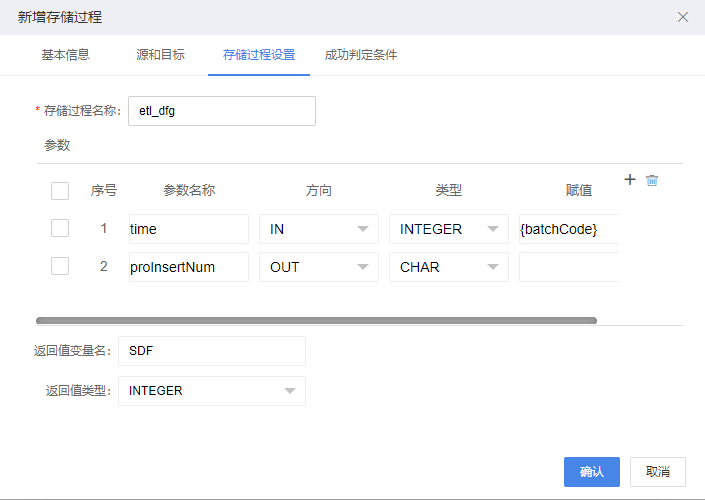This screenshot has height=500, width=705.
Task: Click the 取消 button
Action: tap(657, 472)
